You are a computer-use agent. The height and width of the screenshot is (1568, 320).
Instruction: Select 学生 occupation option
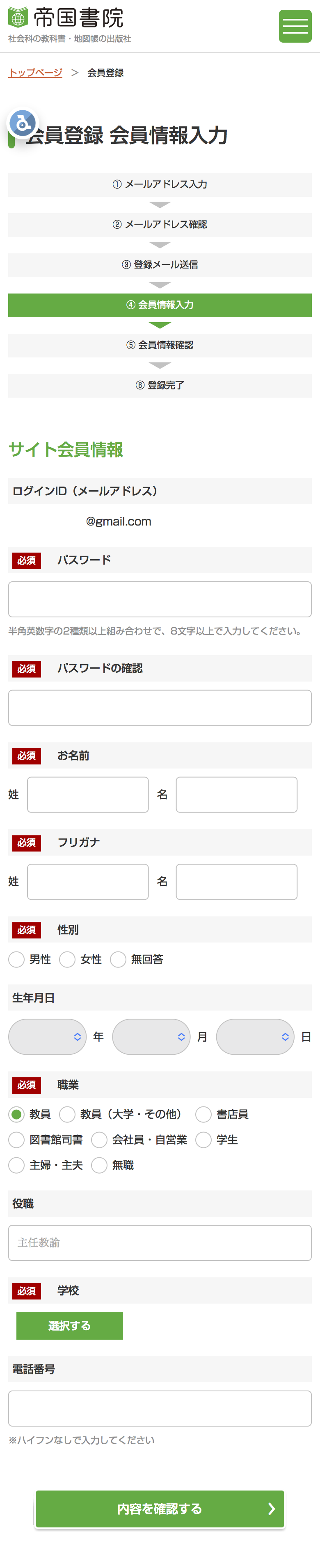[203, 1140]
